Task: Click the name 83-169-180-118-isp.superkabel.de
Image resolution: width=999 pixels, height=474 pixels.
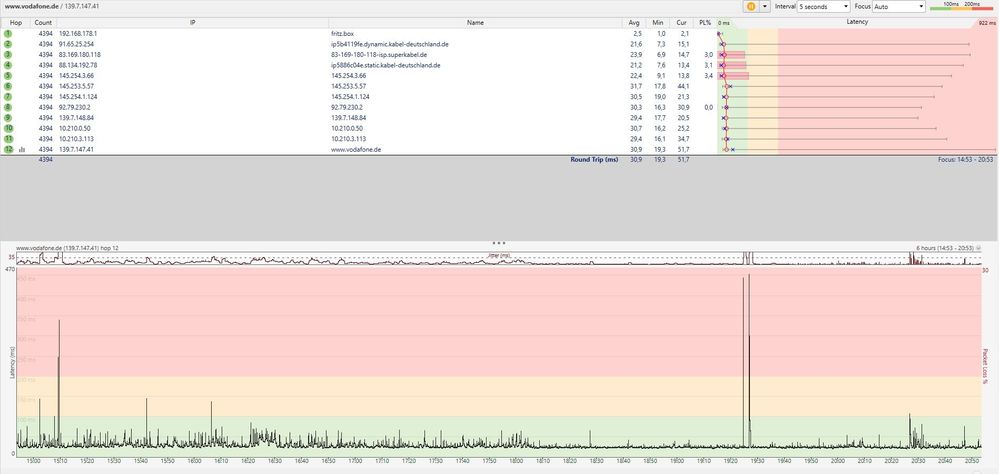Action: pos(378,55)
